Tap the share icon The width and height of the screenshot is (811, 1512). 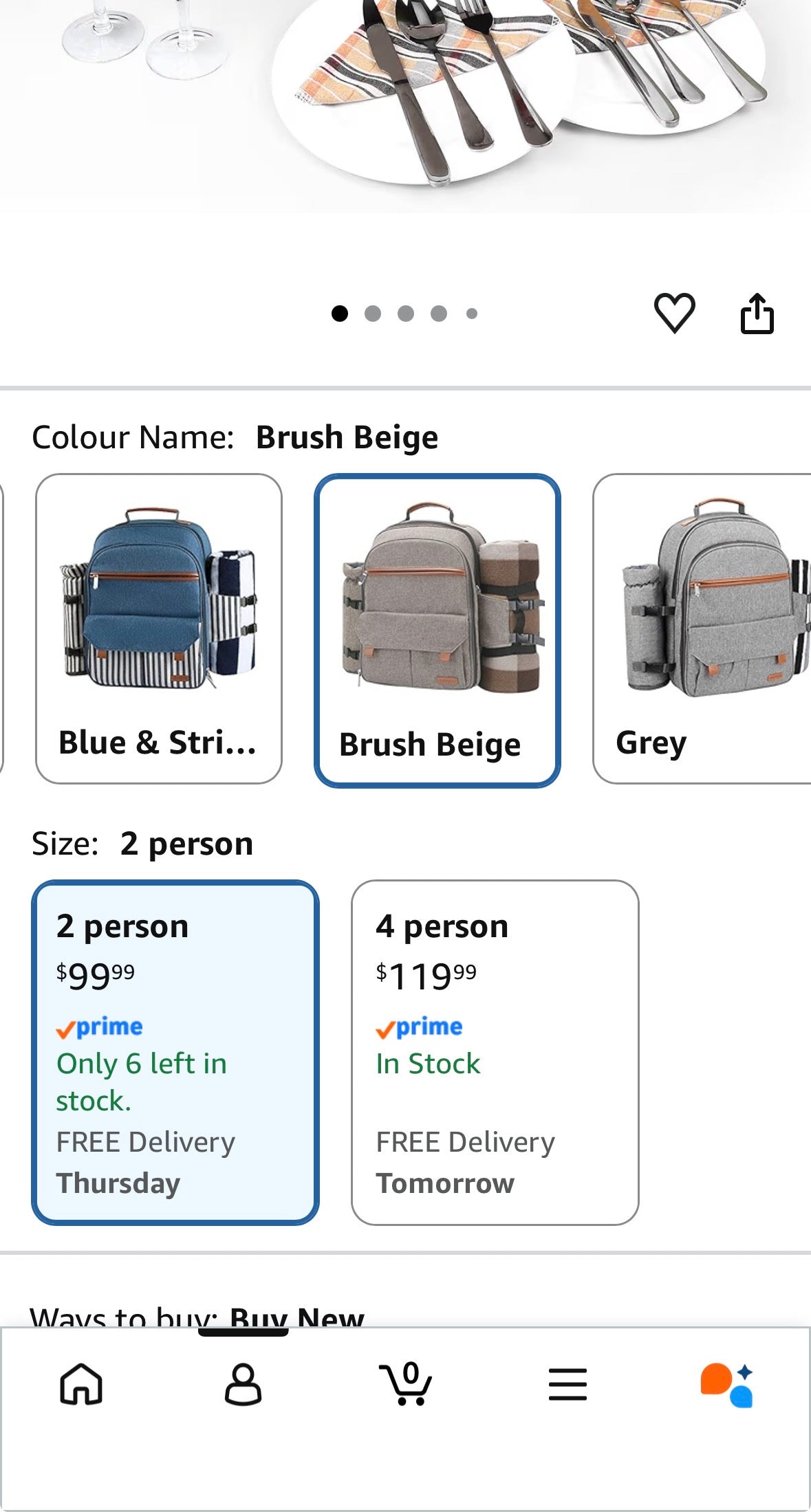click(757, 314)
